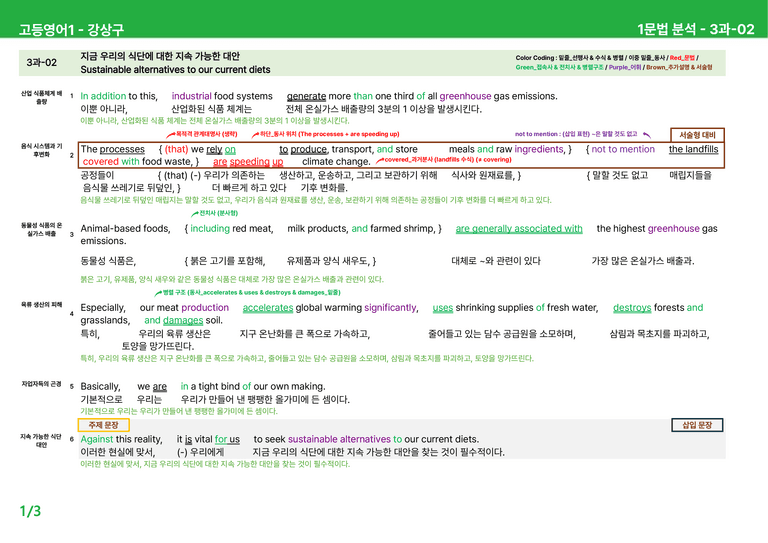
Task: Click "Green_접속사 & 전치사 & 병렬구조" legend entry
Action: pyautogui.click(x=559, y=68)
